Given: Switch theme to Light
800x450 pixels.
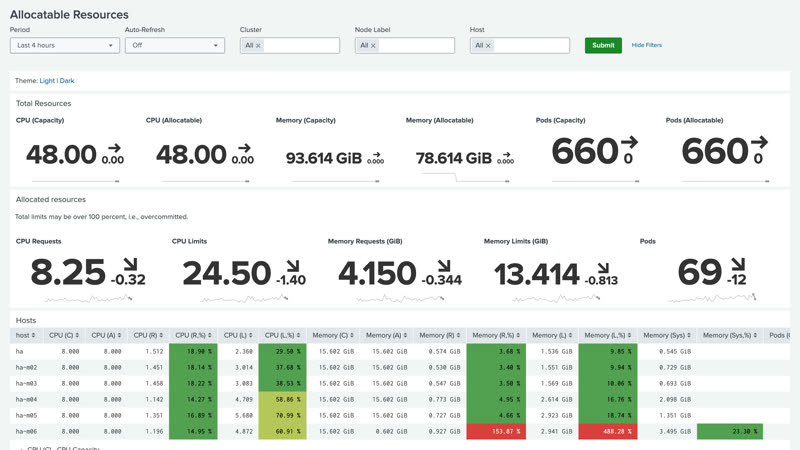Looking at the screenshot, I should pyautogui.click(x=47, y=81).
